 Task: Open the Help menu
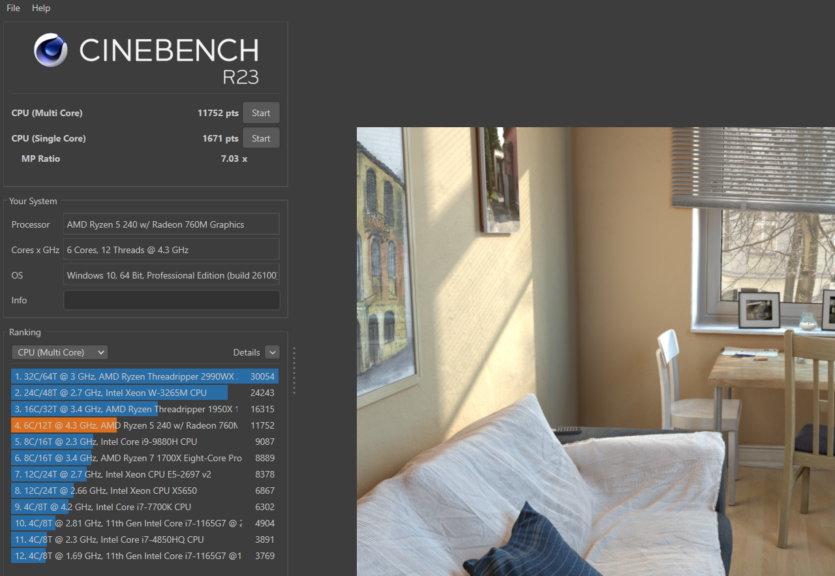(x=41, y=8)
